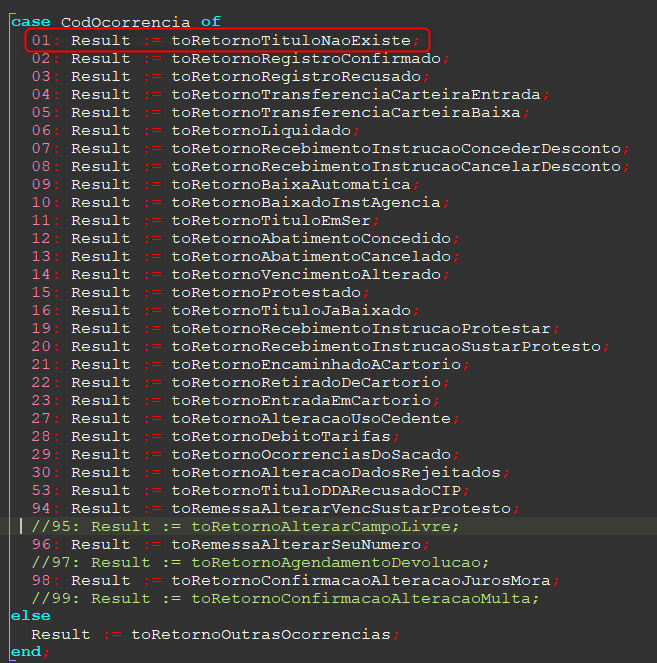Click toRetornoBaixaAutomatica value

pos(291,184)
